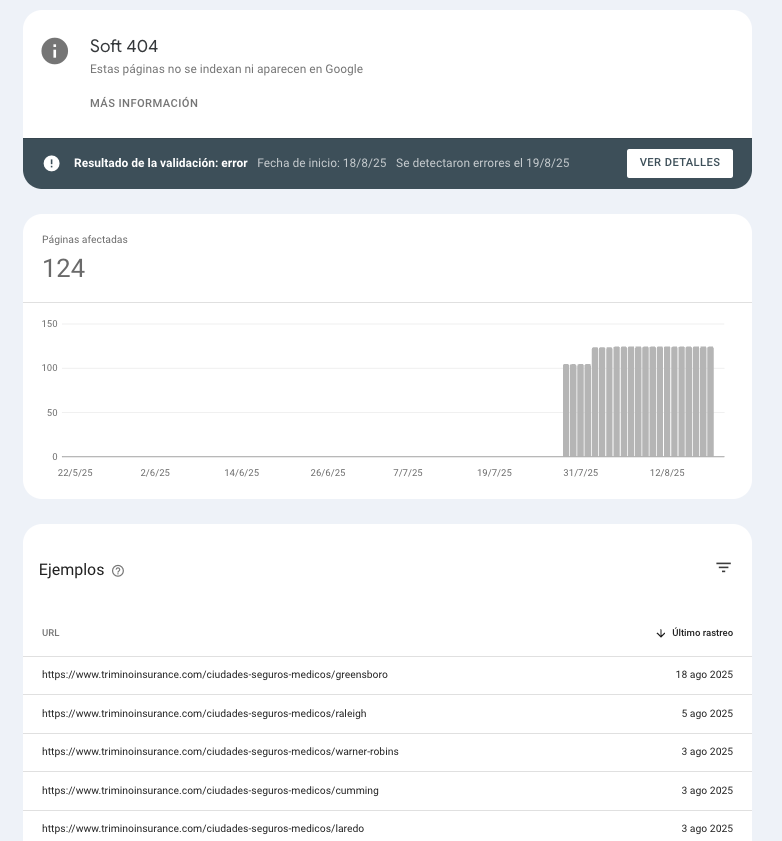Click the Páginas afectadas 124 count
782x841 pixels.
(x=64, y=268)
